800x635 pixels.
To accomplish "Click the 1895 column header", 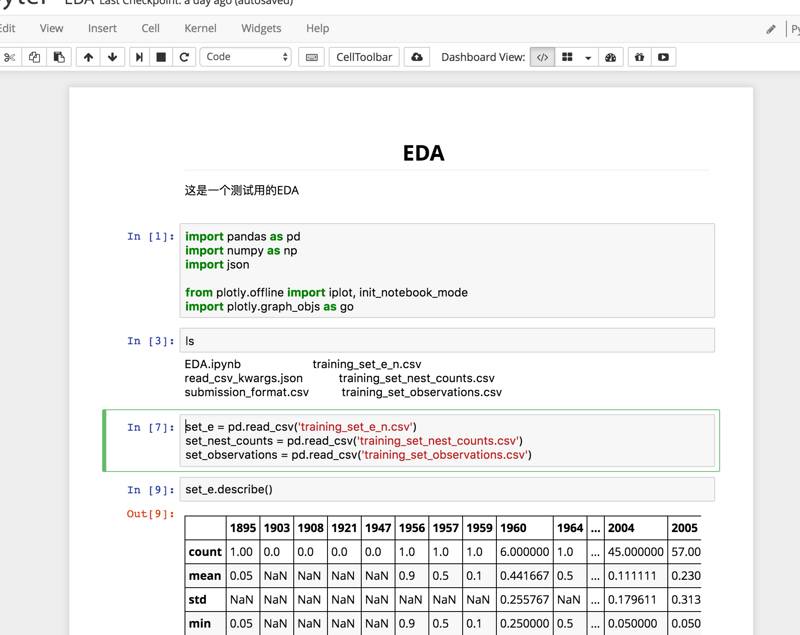I will pyautogui.click(x=243, y=528).
